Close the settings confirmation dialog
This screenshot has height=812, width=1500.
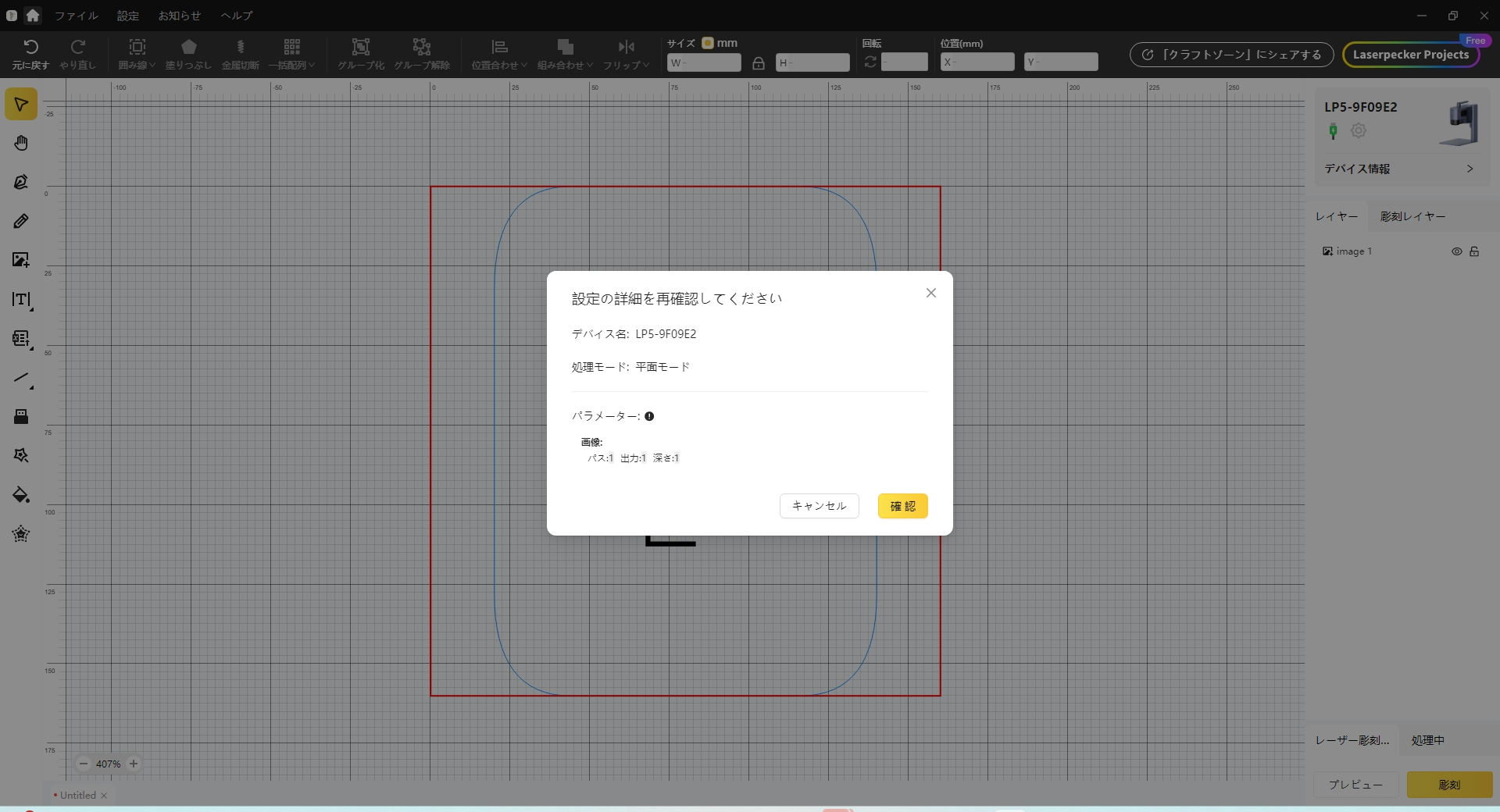pos(930,293)
